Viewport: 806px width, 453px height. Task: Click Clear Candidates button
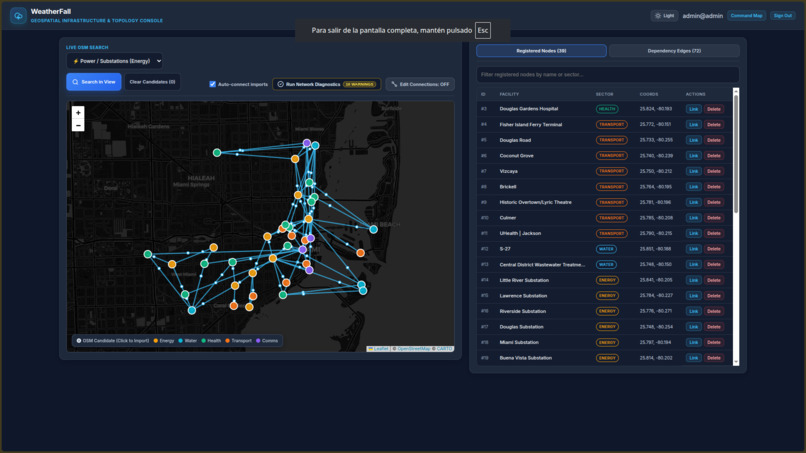point(152,82)
